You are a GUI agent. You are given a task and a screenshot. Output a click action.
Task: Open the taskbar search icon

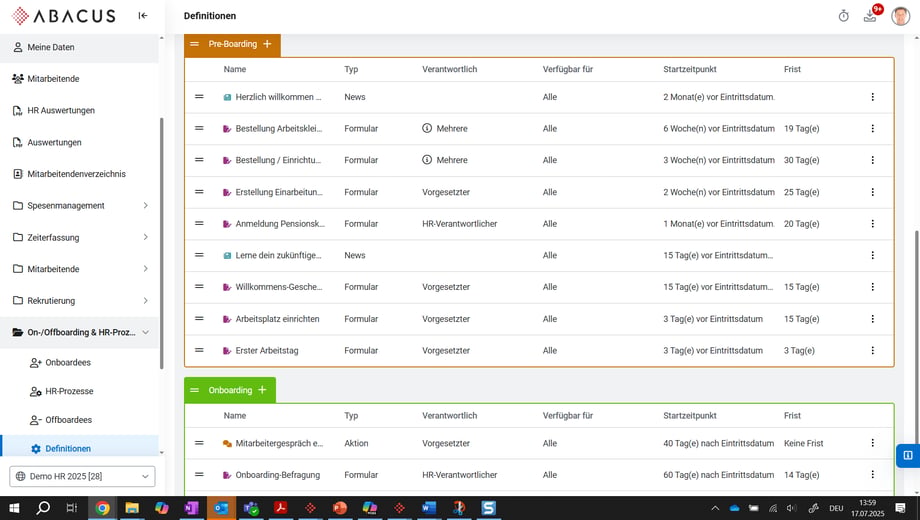[x=43, y=508]
